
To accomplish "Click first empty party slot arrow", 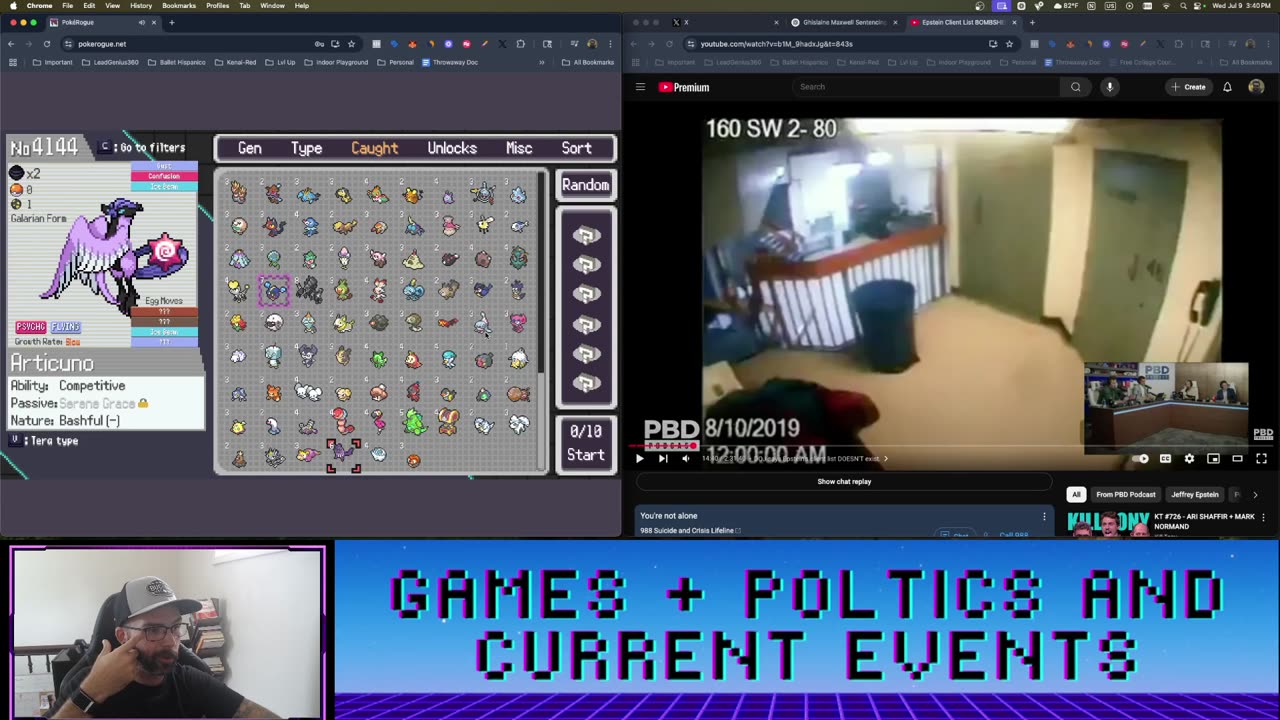I will coord(585,236).
